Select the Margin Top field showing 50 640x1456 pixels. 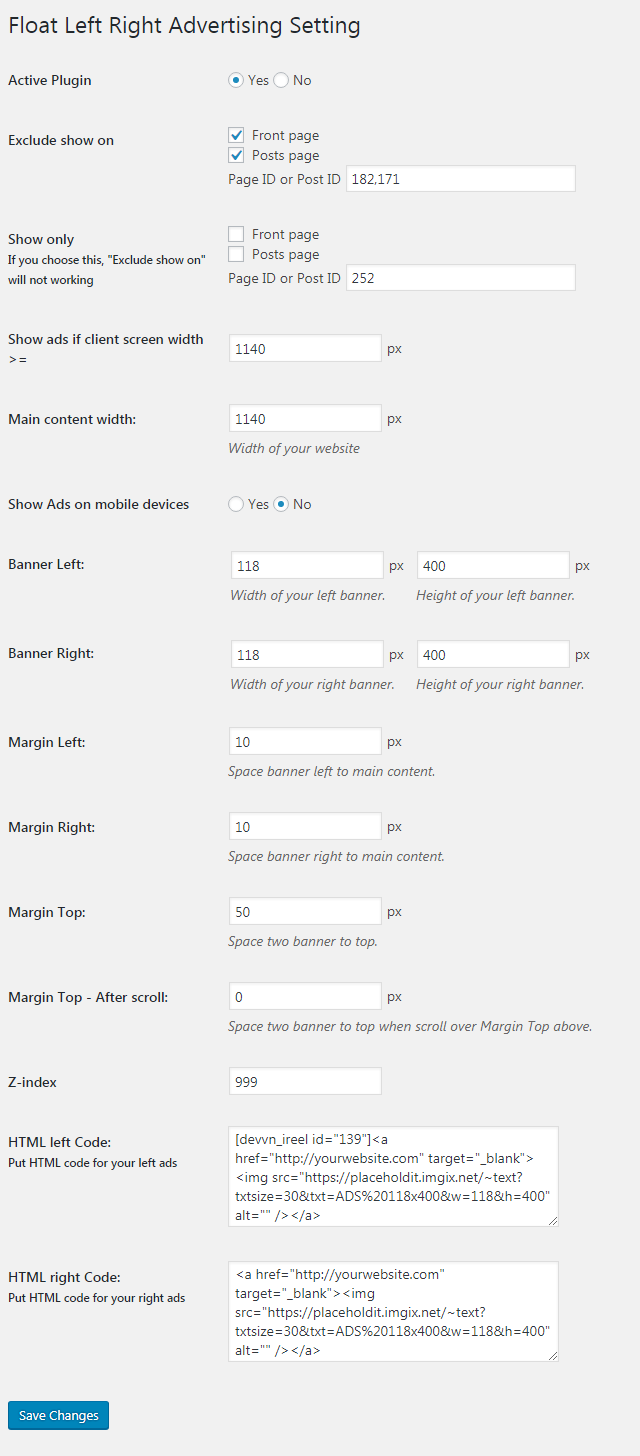pos(305,910)
